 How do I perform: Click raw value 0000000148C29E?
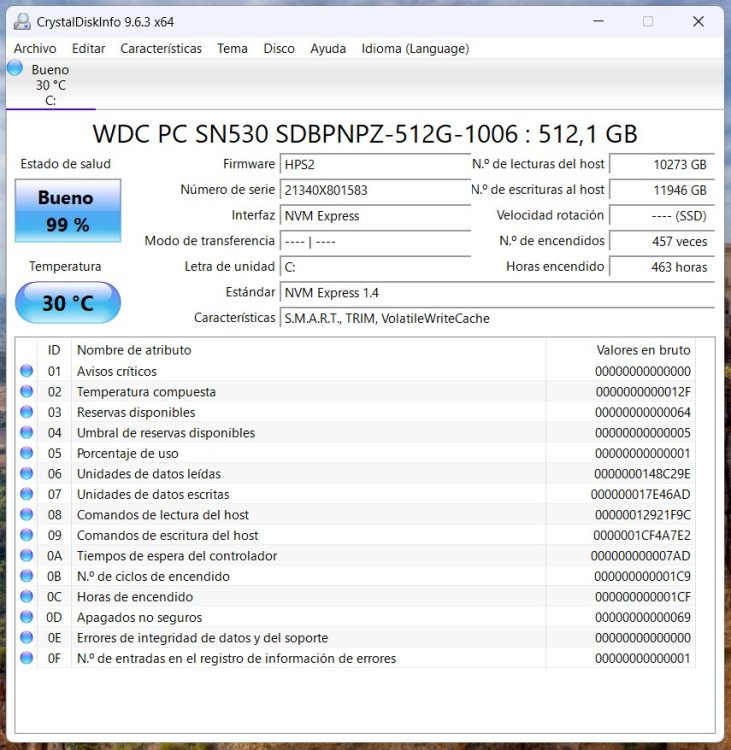tap(642, 474)
